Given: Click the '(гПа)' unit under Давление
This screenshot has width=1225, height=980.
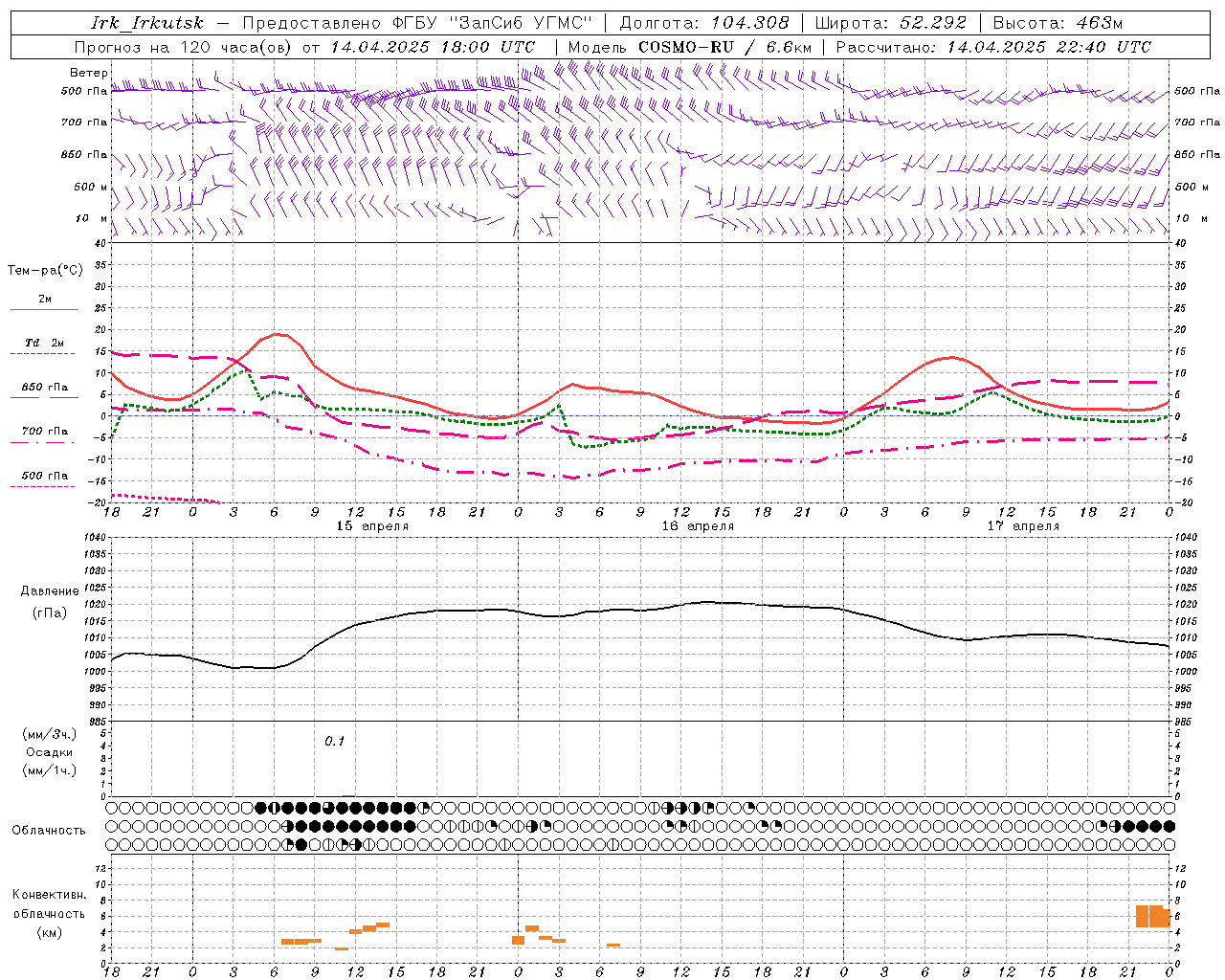Looking at the screenshot, I should (50, 613).
